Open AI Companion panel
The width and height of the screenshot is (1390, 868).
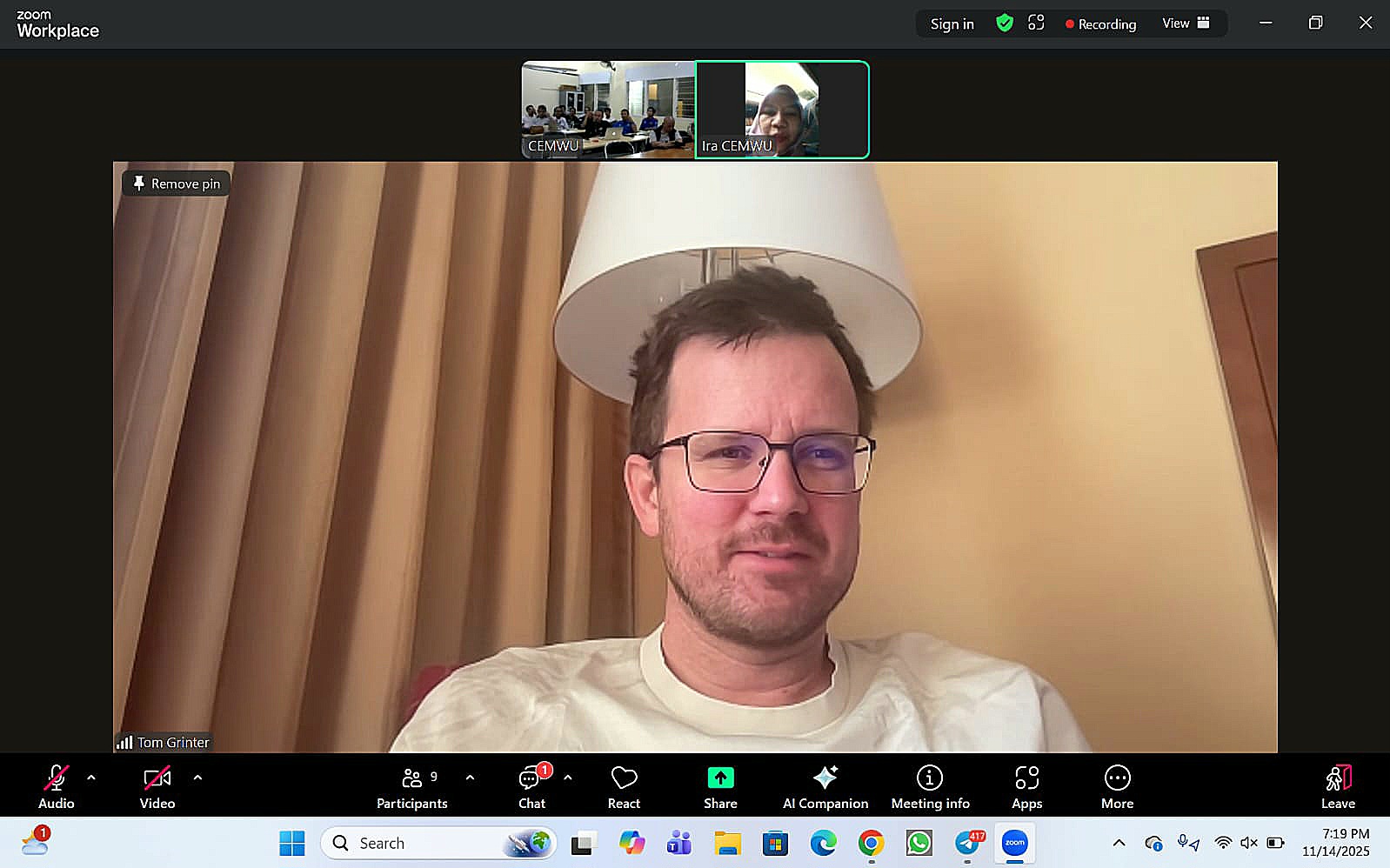(825, 787)
